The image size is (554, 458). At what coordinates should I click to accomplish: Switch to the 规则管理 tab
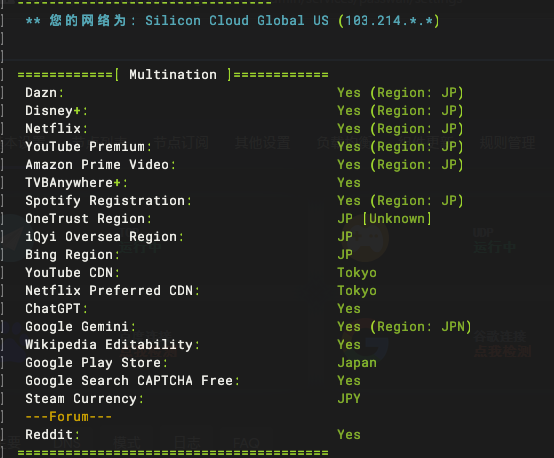tap(507, 143)
